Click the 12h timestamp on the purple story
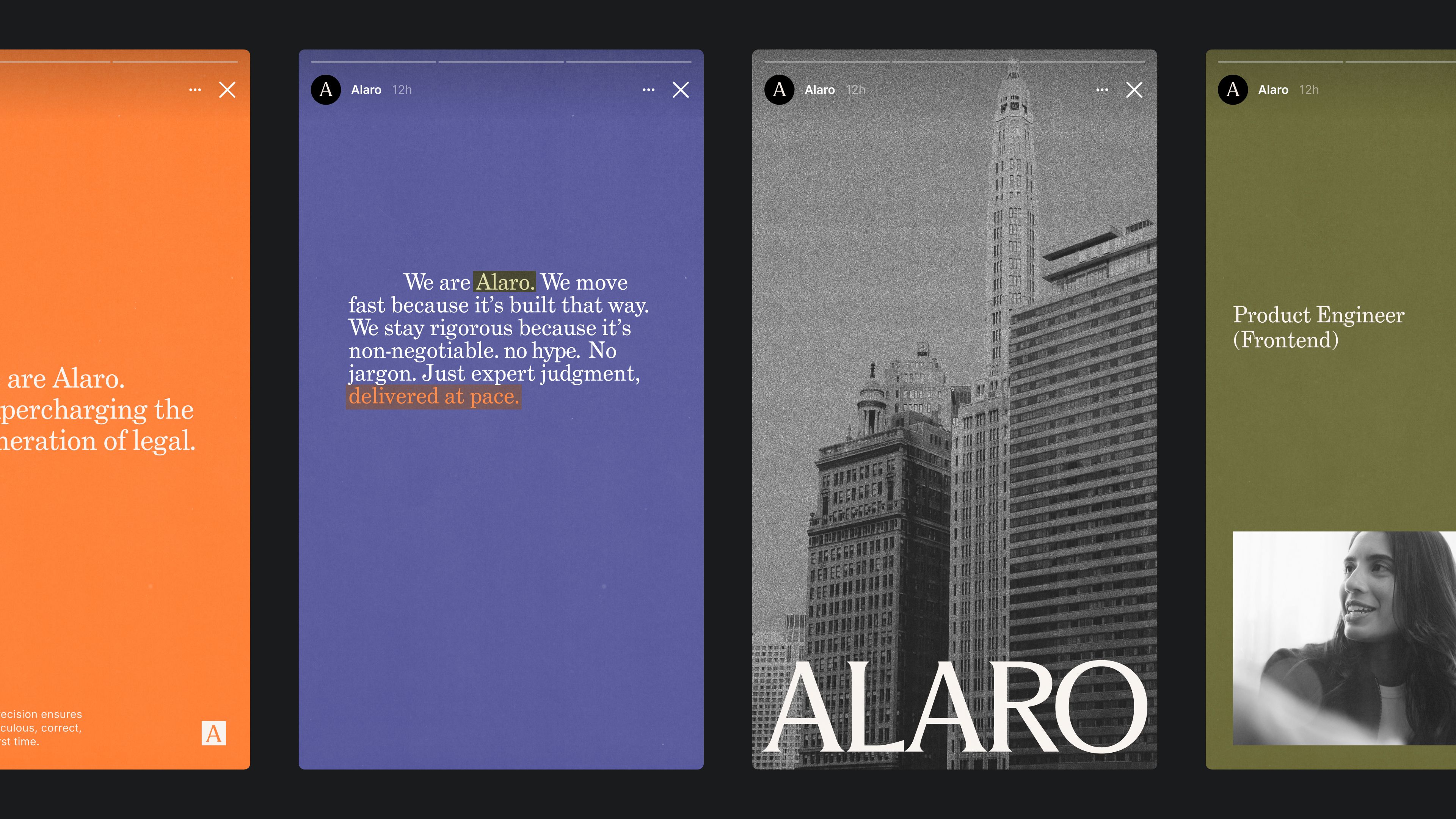 click(x=402, y=90)
